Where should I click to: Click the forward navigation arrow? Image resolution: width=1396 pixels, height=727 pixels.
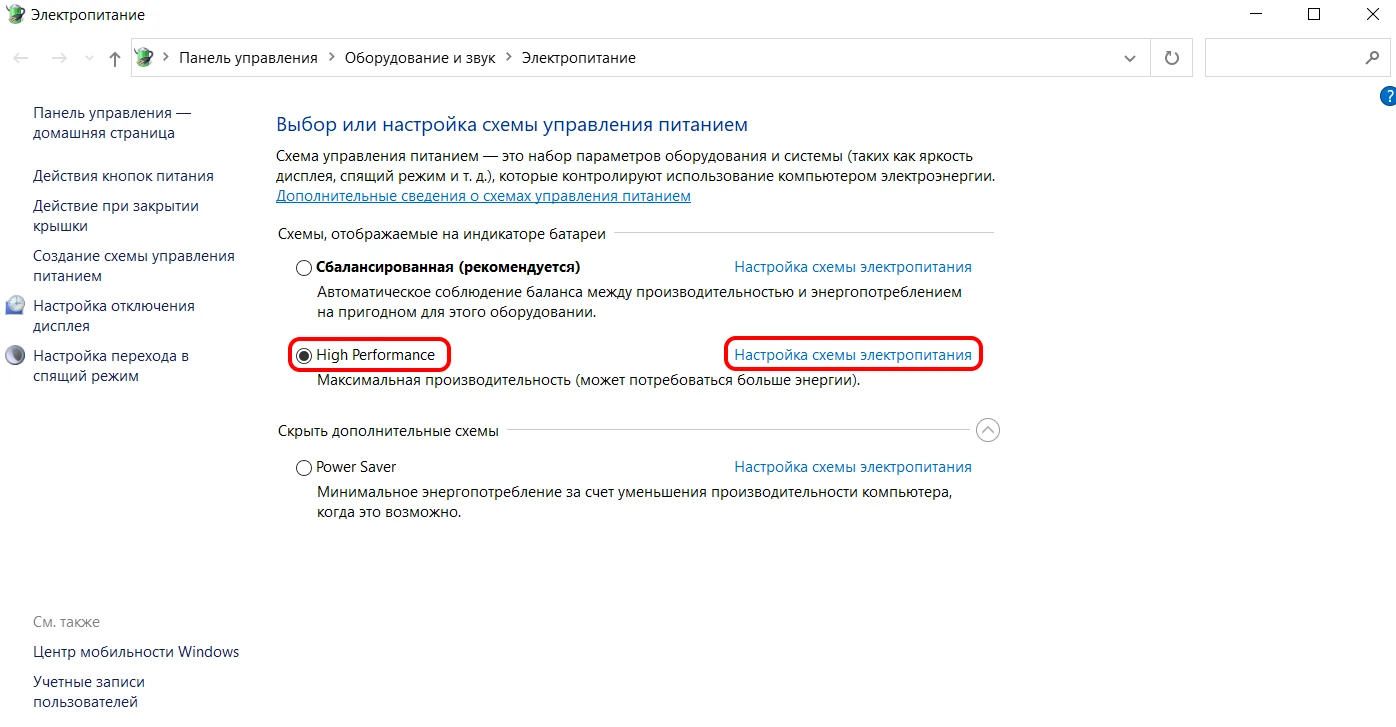(59, 59)
